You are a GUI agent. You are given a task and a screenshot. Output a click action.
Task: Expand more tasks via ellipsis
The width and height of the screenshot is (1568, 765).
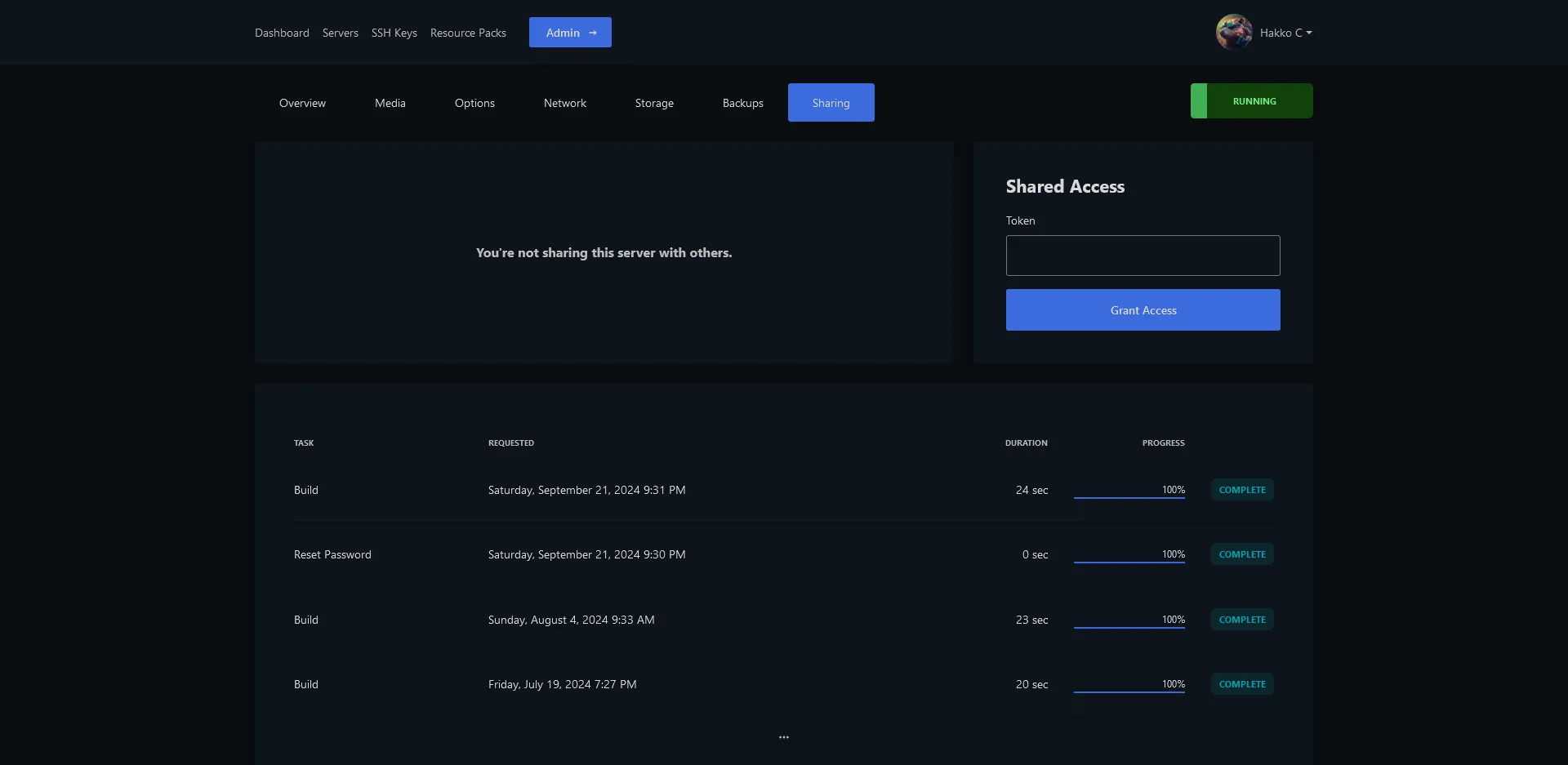click(x=783, y=737)
